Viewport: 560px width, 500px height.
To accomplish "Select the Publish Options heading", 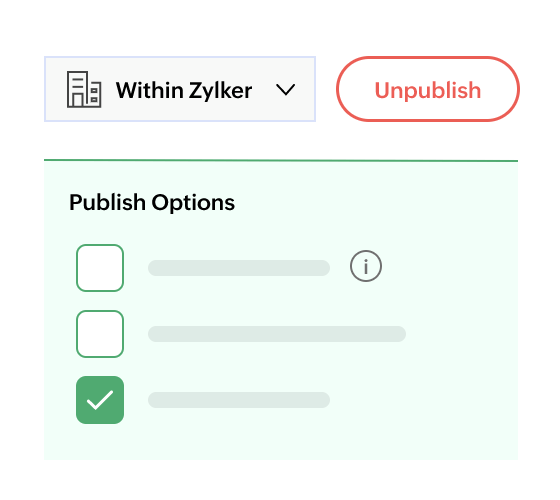I will 152,202.
